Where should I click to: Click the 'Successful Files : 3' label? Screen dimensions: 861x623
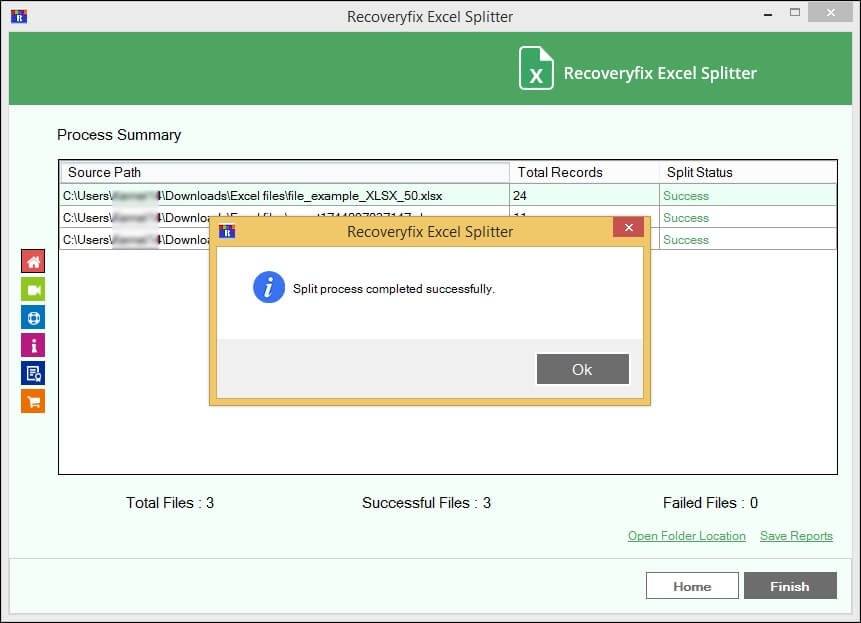426,503
